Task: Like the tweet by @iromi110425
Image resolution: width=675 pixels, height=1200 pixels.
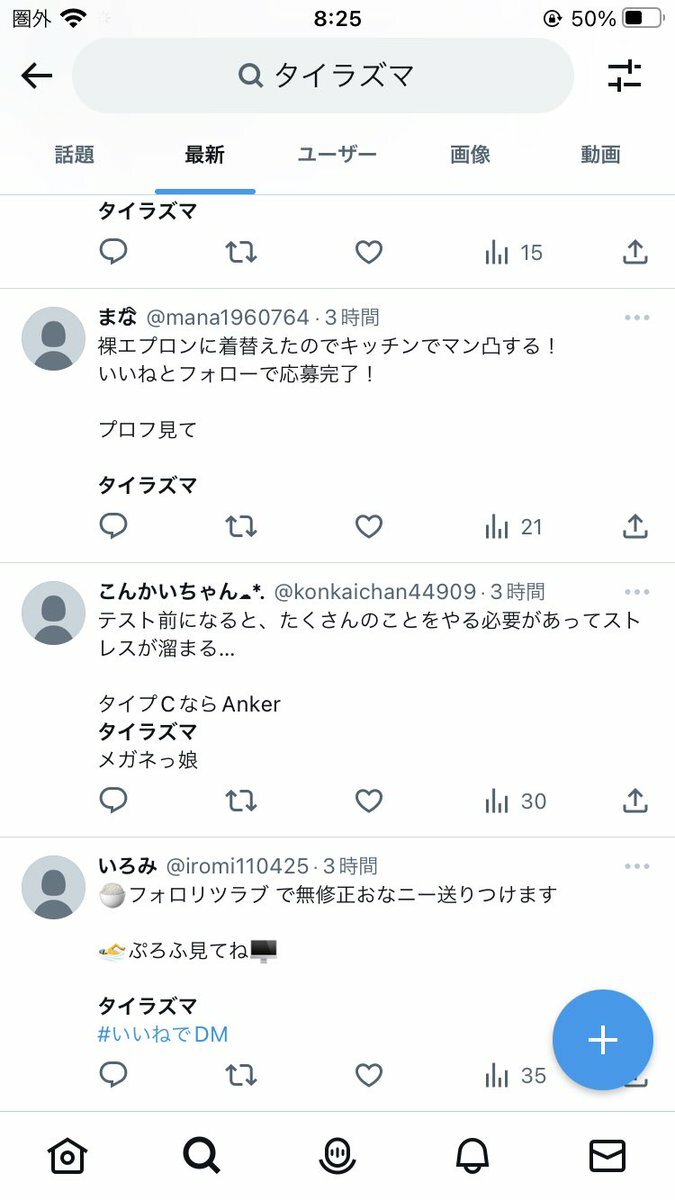Action: point(369,1075)
